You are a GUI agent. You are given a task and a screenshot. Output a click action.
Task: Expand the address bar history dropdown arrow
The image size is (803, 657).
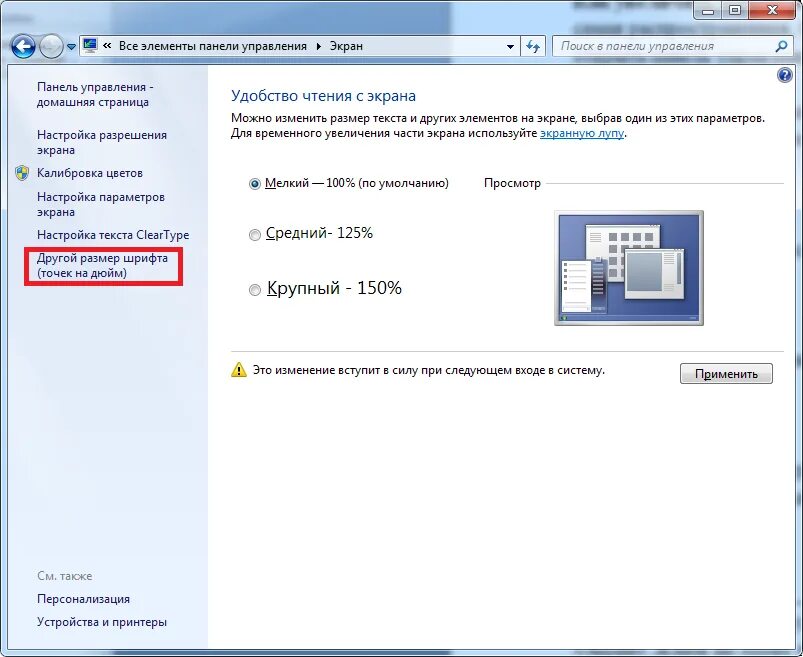tap(510, 47)
